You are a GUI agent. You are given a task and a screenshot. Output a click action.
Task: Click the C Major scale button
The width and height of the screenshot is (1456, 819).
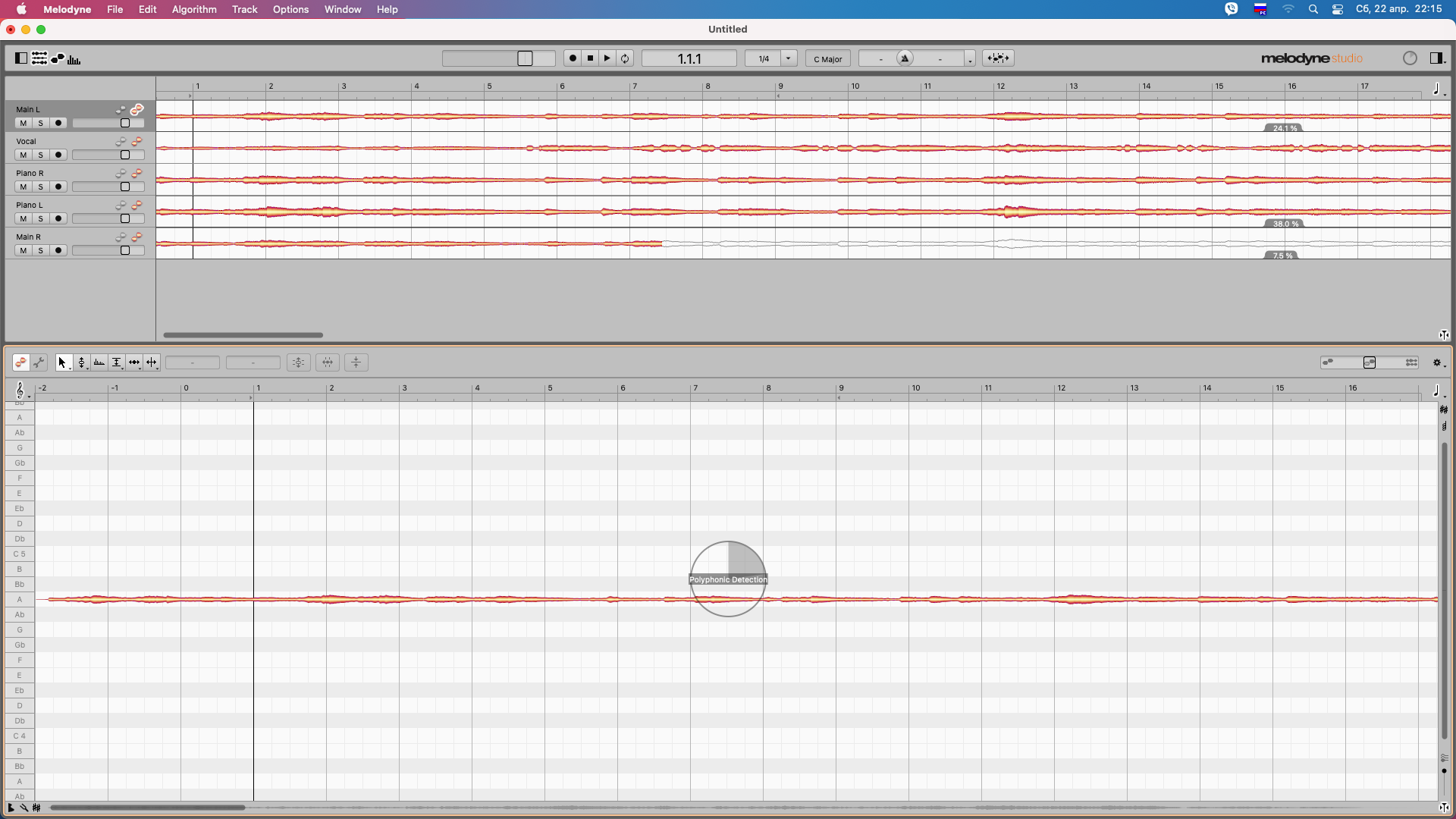(828, 58)
